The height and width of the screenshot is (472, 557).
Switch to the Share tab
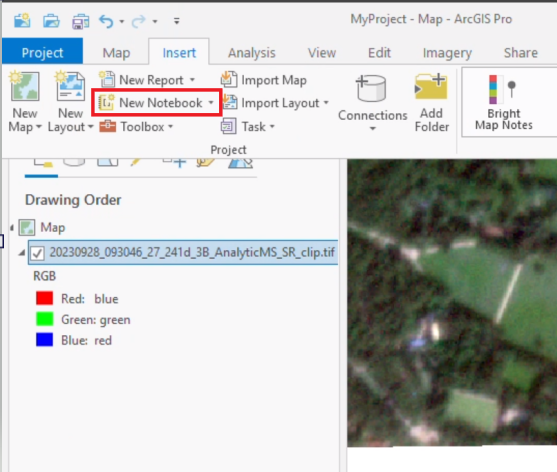pyautogui.click(x=520, y=53)
